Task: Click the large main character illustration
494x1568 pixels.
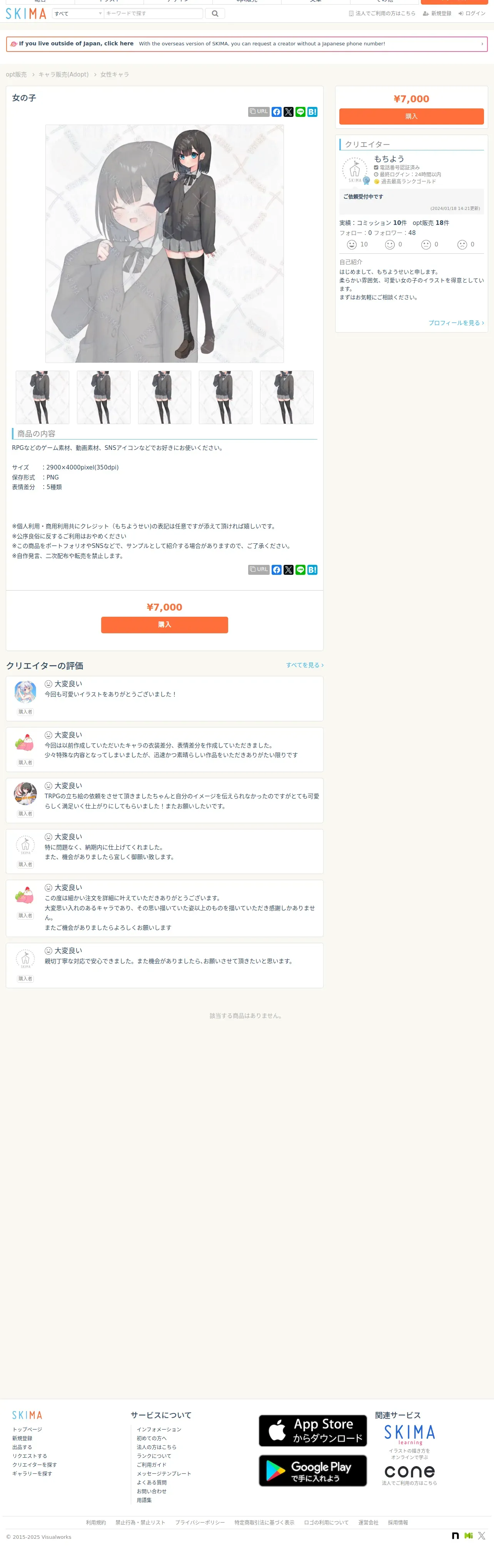Action: click(x=164, y=243)
